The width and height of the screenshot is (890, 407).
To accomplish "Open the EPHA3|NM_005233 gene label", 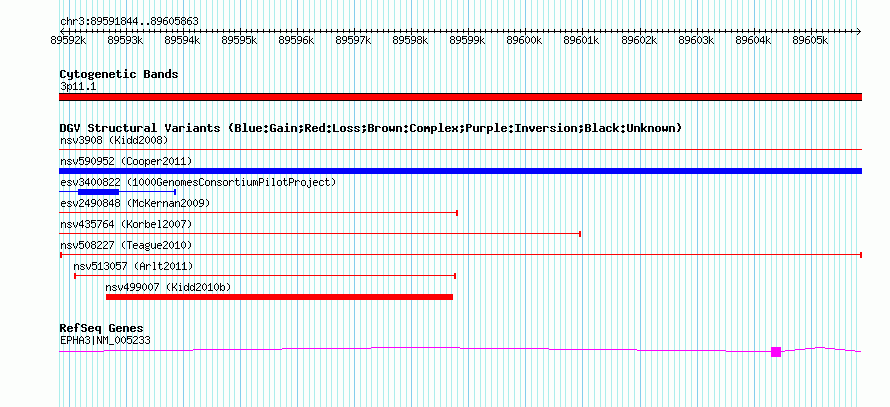I will pyautogui.click(x=105, y=341).
